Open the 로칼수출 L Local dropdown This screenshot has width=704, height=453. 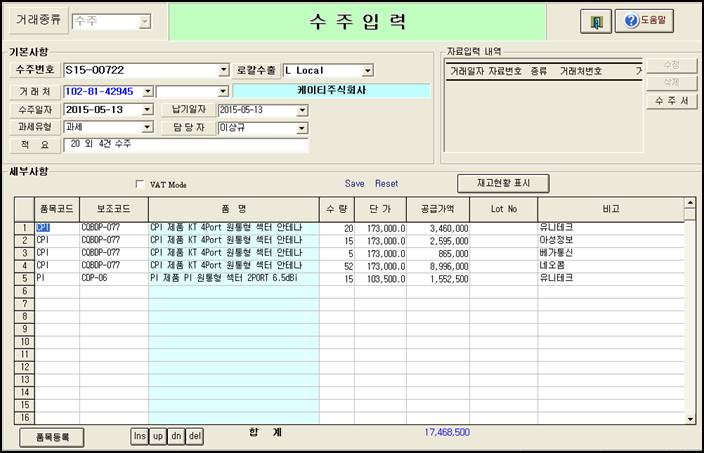(368, 71)
